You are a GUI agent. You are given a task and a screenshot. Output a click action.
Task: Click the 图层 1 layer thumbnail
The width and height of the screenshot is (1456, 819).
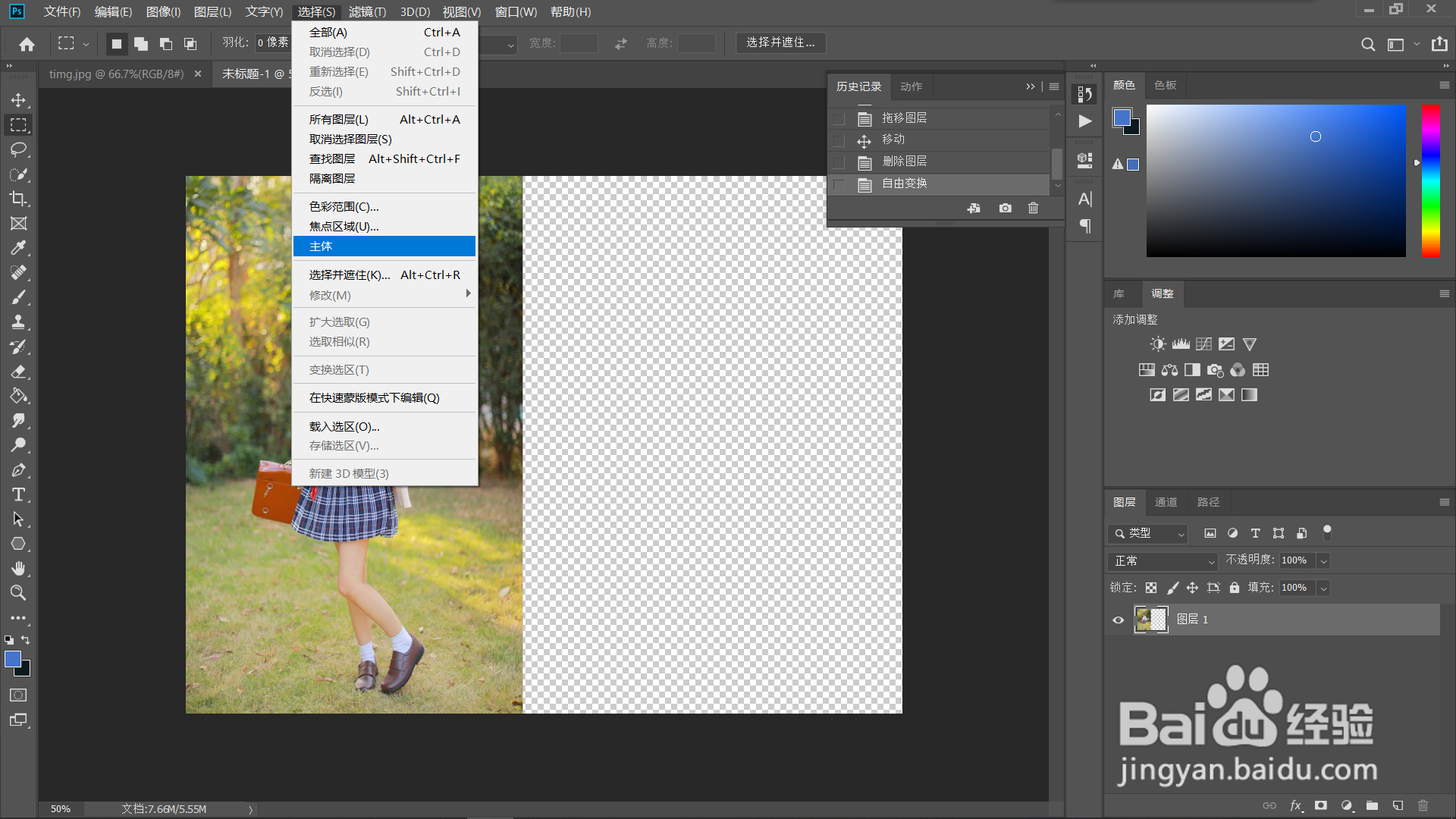tap(1150, 620)
